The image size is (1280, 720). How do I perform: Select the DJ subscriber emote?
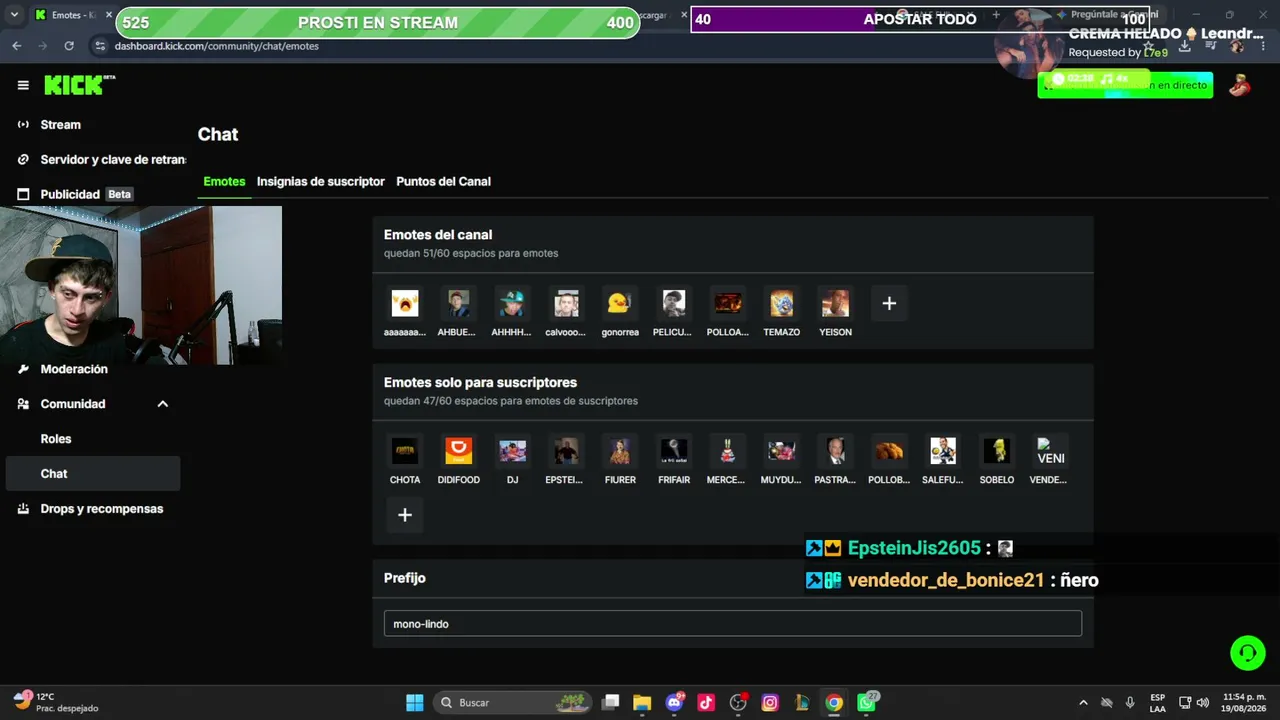[512, 451]
